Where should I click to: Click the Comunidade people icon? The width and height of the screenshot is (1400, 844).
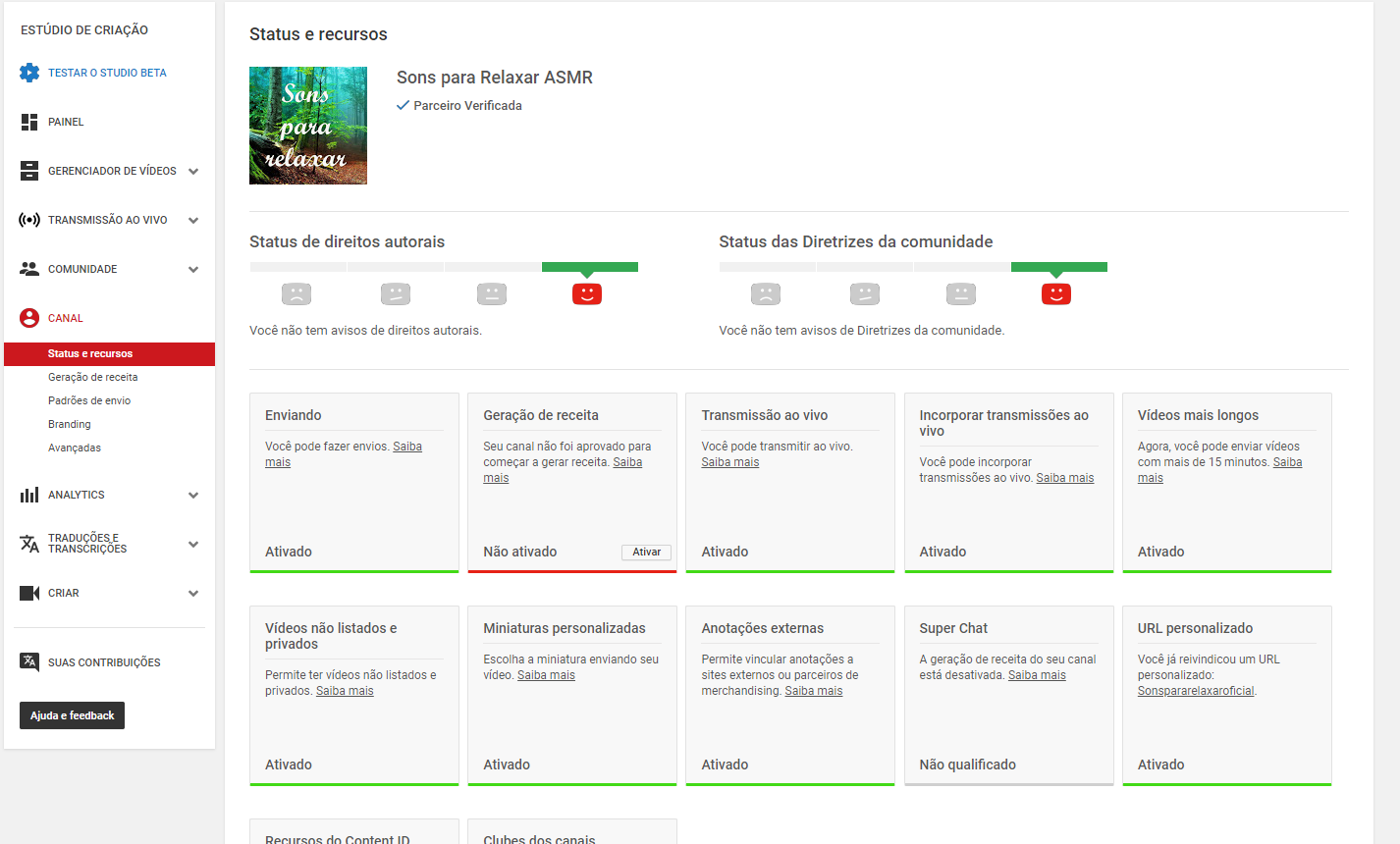[29, 269]
